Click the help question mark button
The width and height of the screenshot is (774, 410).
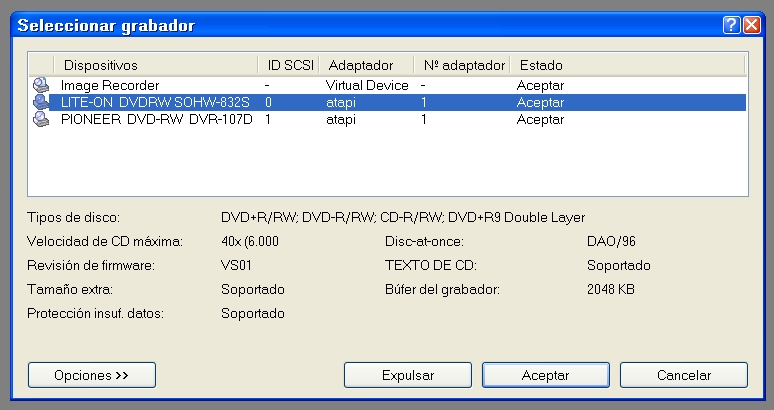(x=731, y=25)
